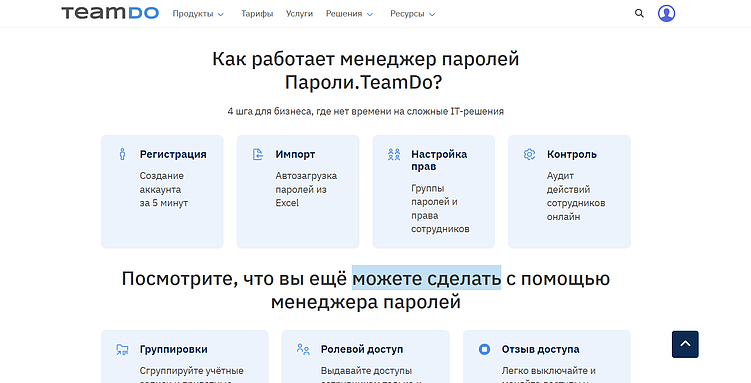Click the subtitle '4 шга для бизнеса'
Screen dimensions: 751x383
pyautogui.click(x=271, y=112)
